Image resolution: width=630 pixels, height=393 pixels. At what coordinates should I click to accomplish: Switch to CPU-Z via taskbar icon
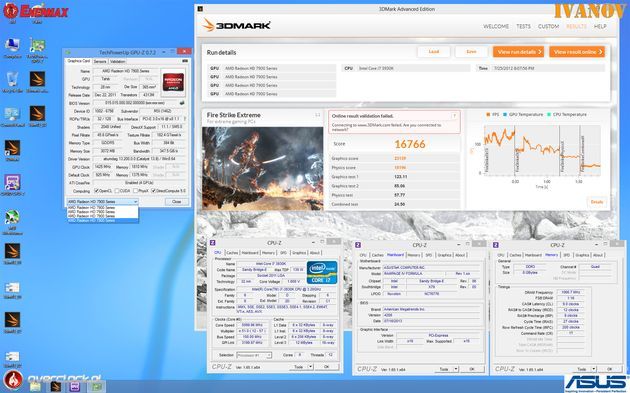tap(75, 387)
